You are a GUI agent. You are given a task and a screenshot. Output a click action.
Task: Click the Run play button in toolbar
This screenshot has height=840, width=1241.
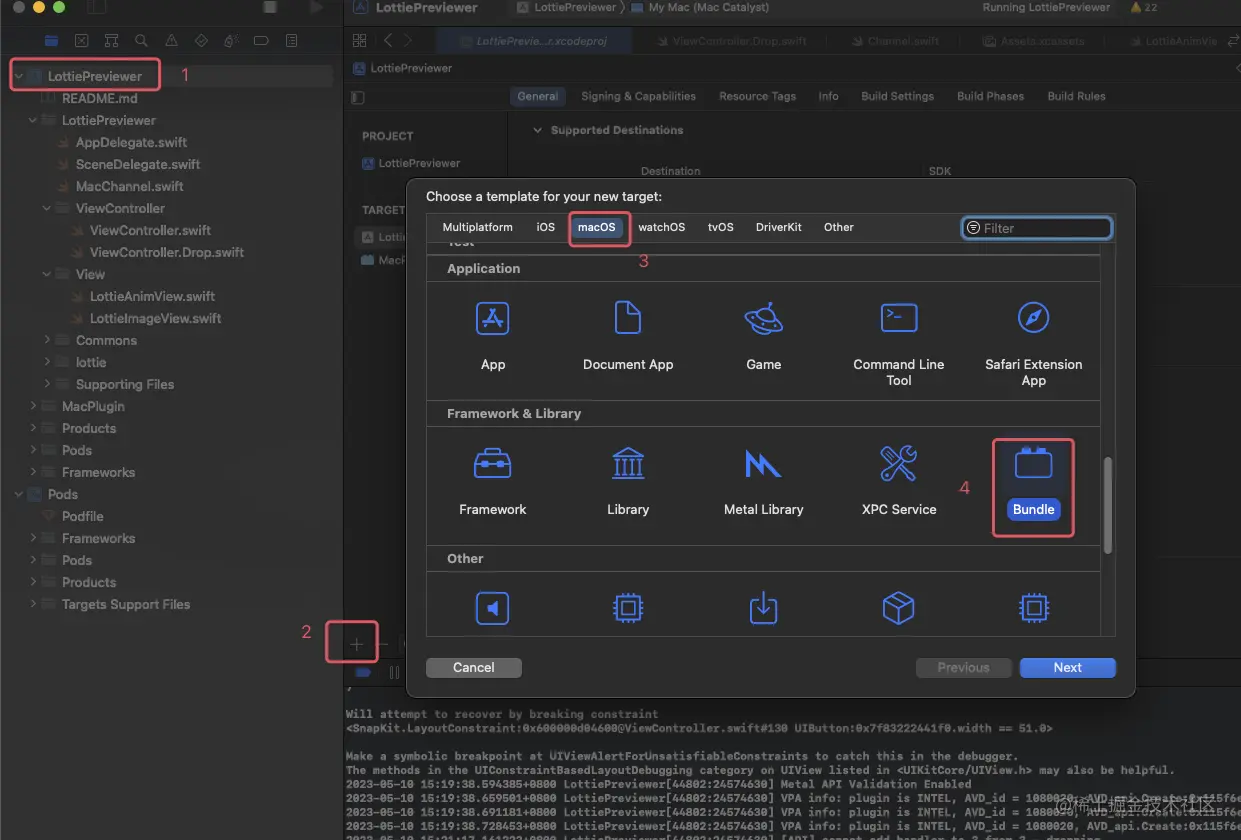point(316,7)
